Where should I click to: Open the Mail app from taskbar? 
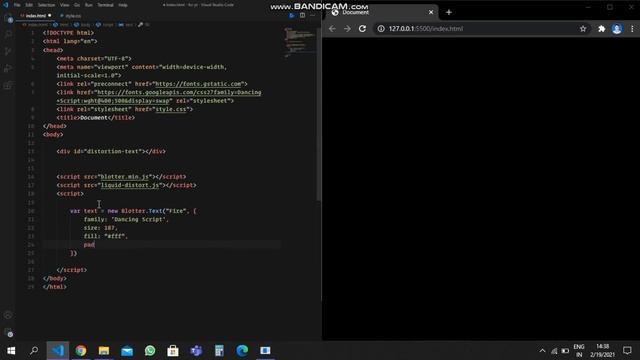click(127, 350)
